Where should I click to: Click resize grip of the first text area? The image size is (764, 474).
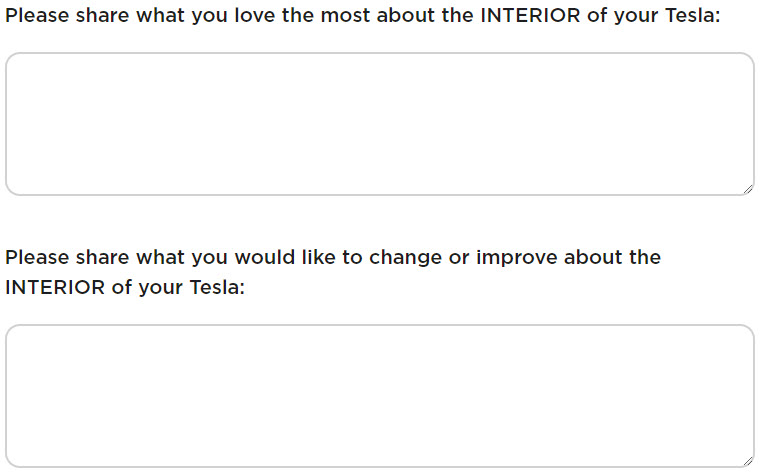click(747, 188)
